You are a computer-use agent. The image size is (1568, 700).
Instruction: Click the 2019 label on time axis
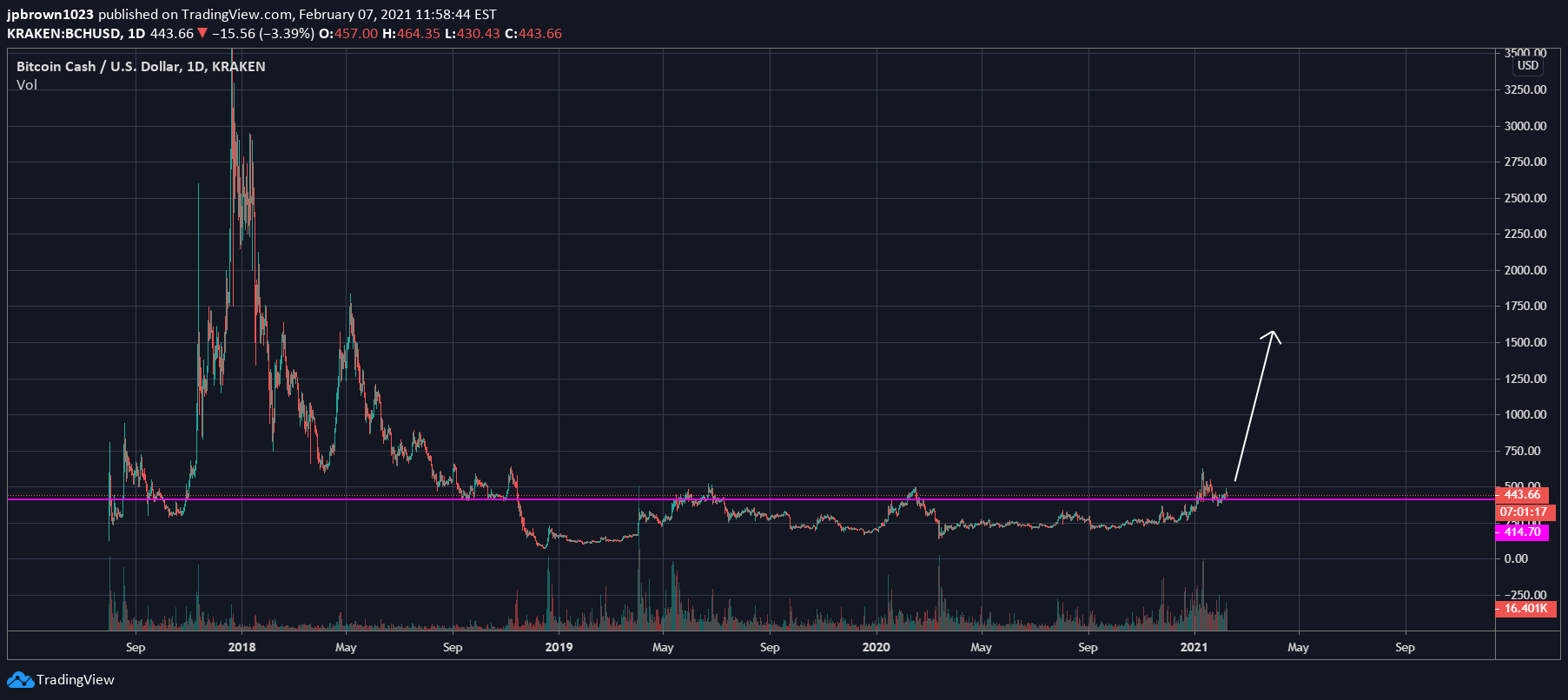(559, 647)
